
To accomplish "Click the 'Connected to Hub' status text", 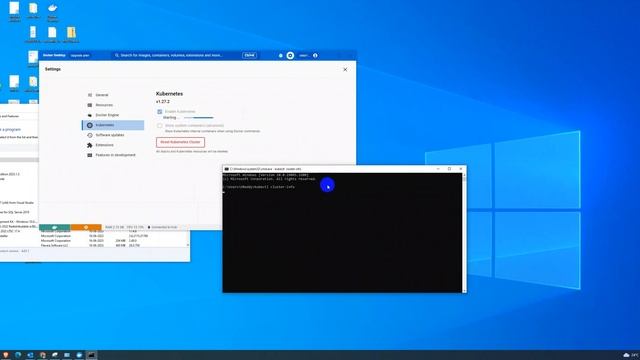I will [164, 227].
